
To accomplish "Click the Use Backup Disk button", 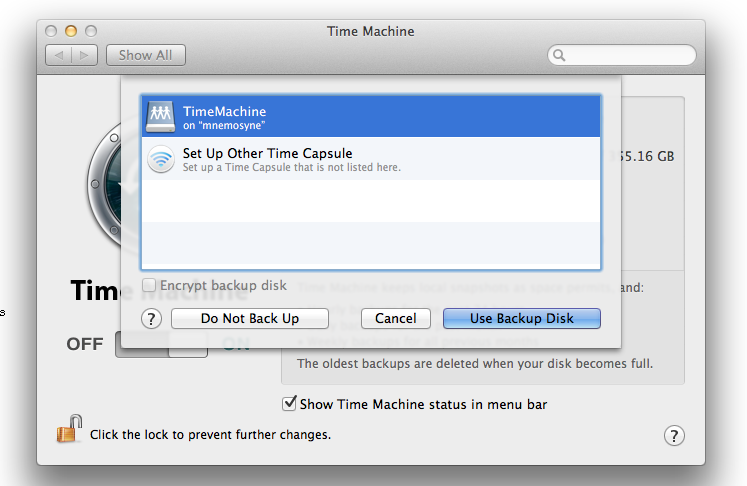I will pos(522,318).
